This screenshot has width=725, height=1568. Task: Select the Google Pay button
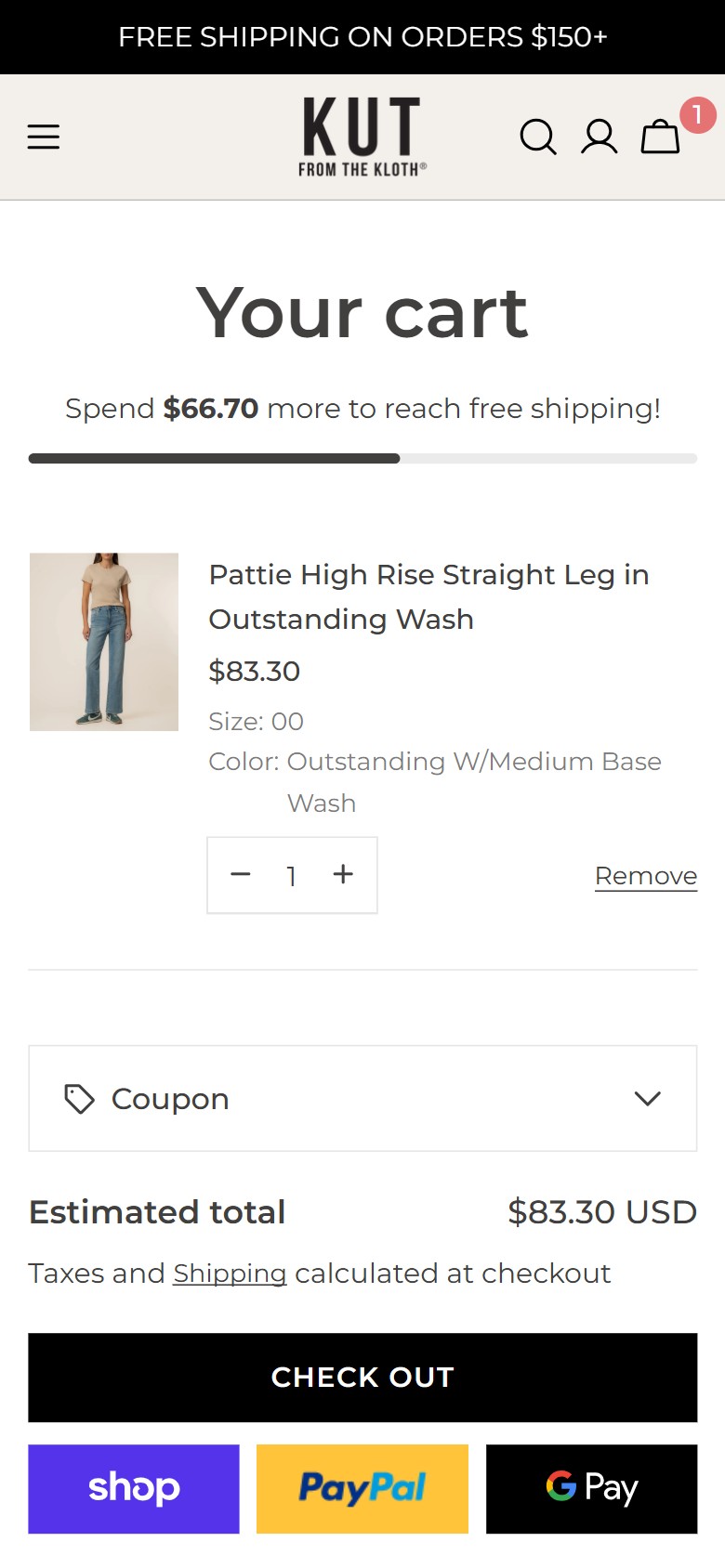tap(591, 1489)
